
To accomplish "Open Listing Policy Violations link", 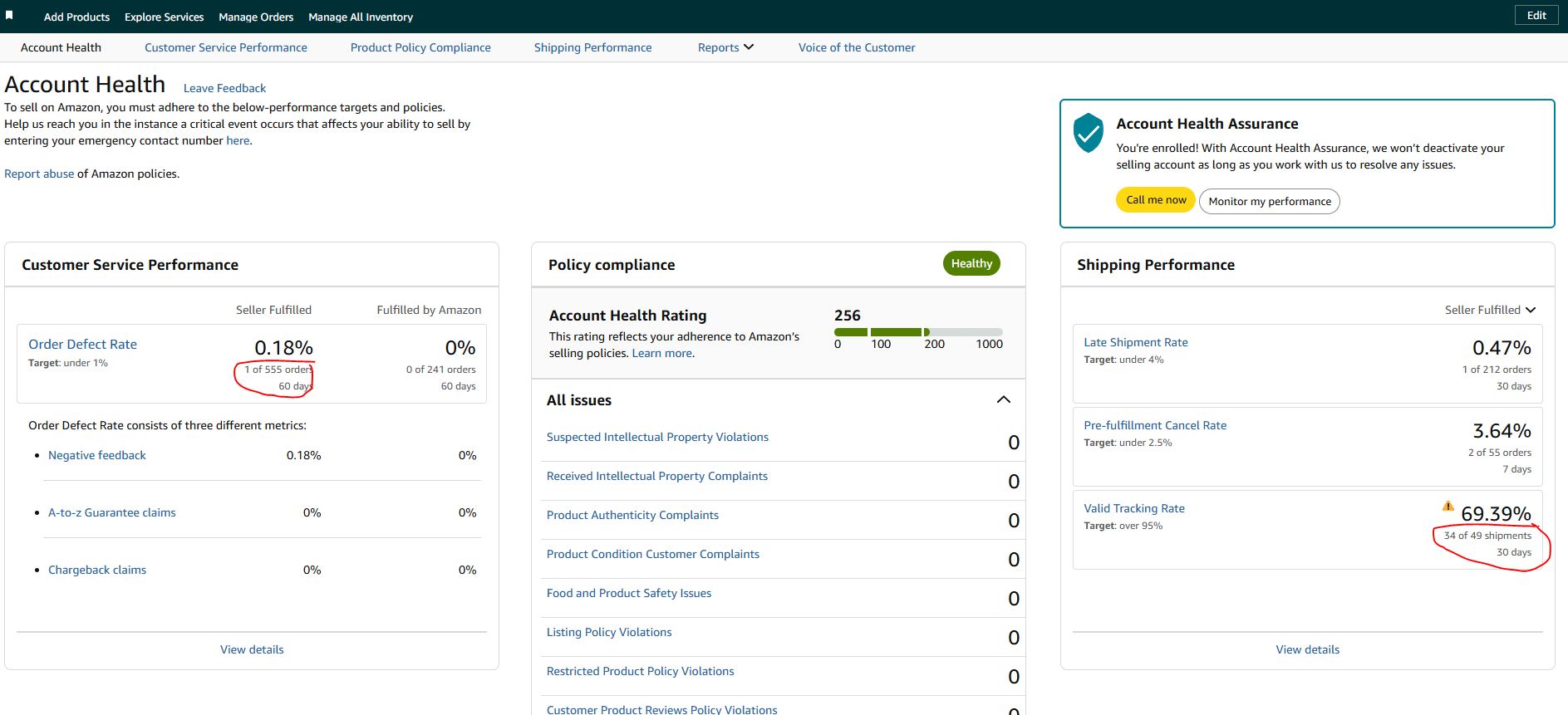I will point(609,632).
